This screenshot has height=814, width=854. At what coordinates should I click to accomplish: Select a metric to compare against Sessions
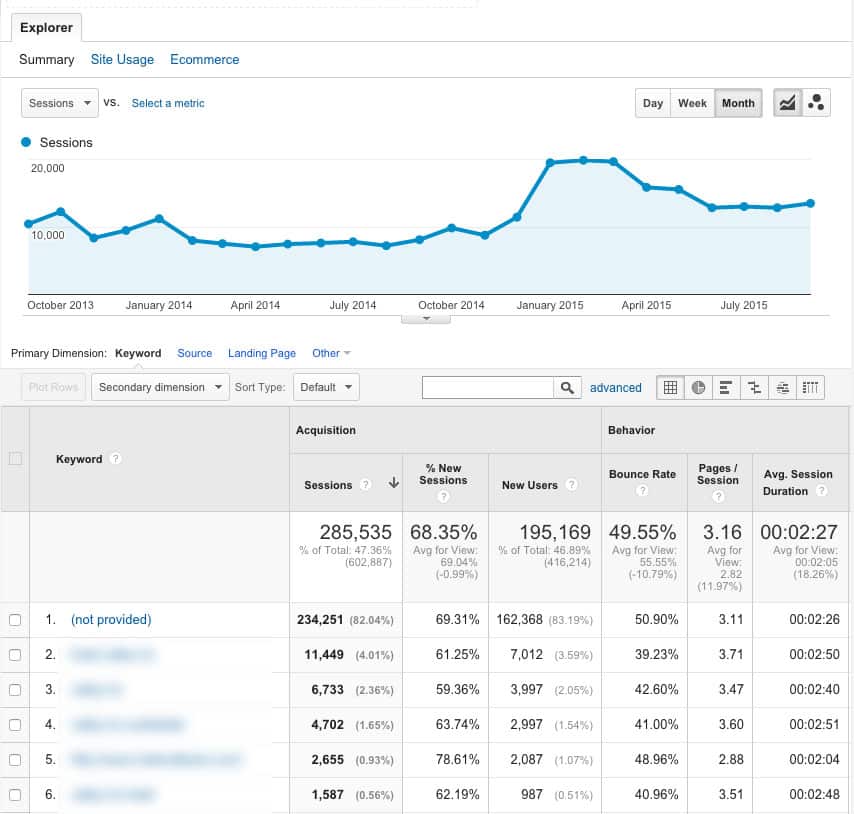[167, 102]
